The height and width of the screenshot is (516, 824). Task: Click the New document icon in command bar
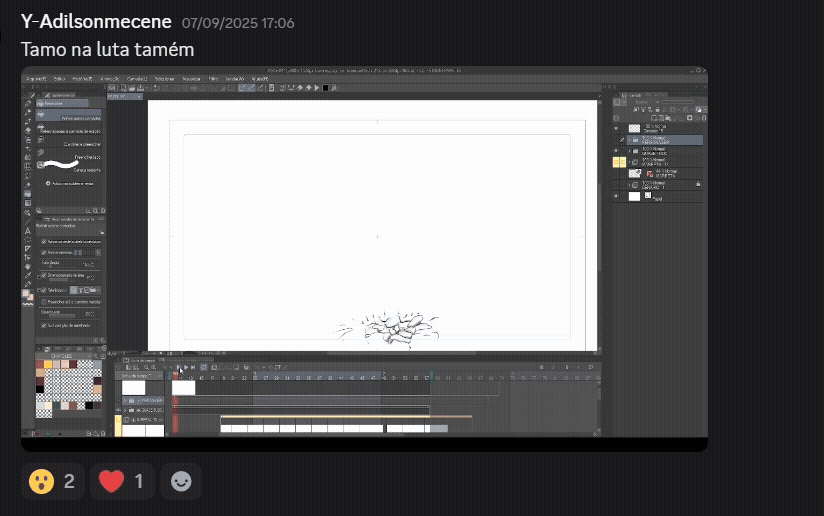tap(123, 88)
